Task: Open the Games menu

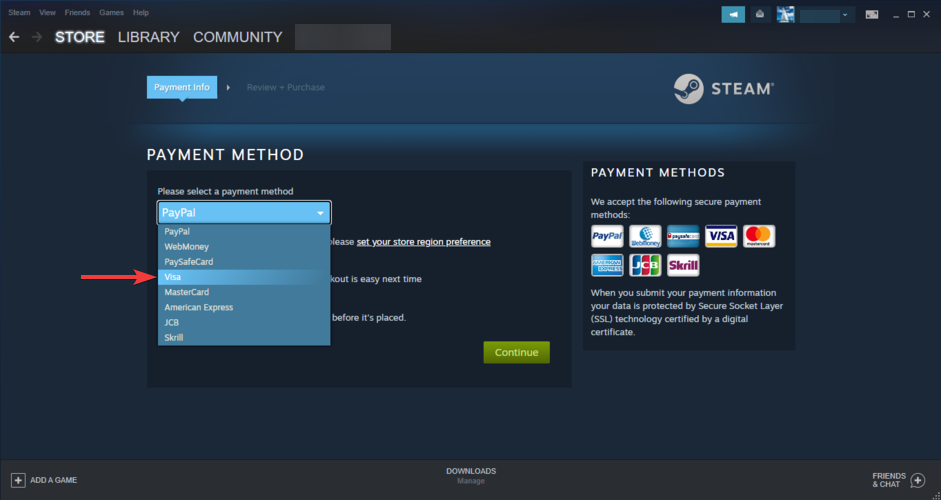Action: click(112, 13)
